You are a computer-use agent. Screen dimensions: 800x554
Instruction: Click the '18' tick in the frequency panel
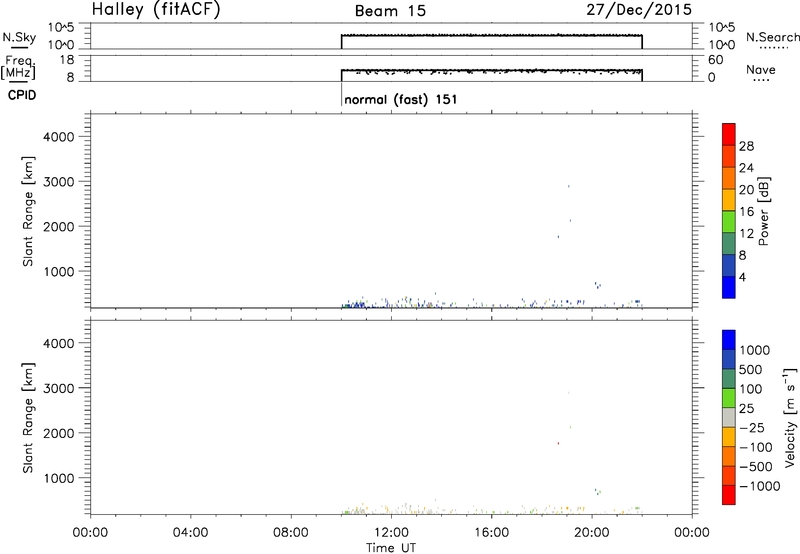(x=67, y=60)
